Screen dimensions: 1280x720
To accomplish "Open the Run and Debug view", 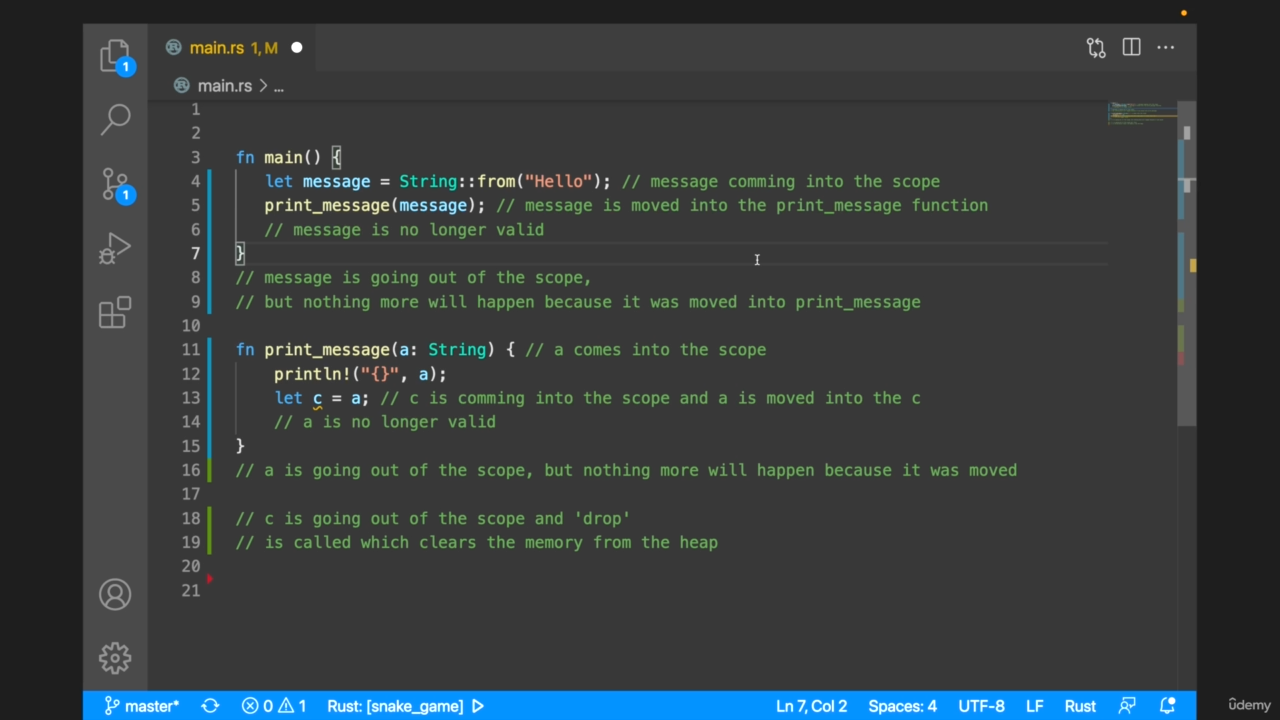I will coord(115,248).
